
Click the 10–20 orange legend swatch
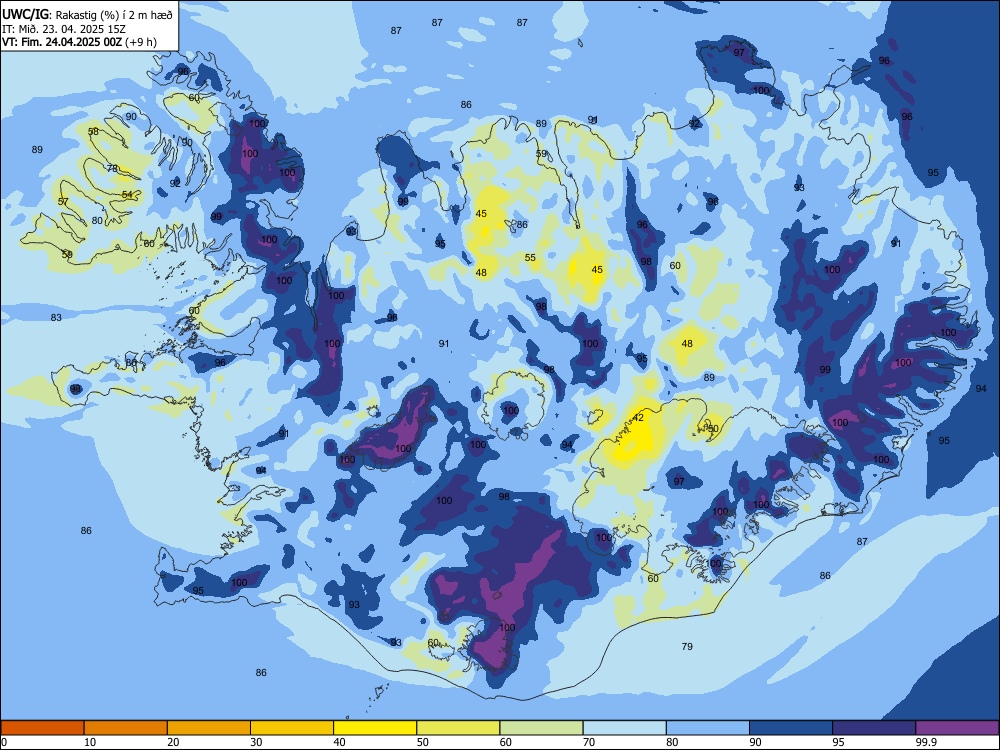pyautogui.click(x=126, y=728)
